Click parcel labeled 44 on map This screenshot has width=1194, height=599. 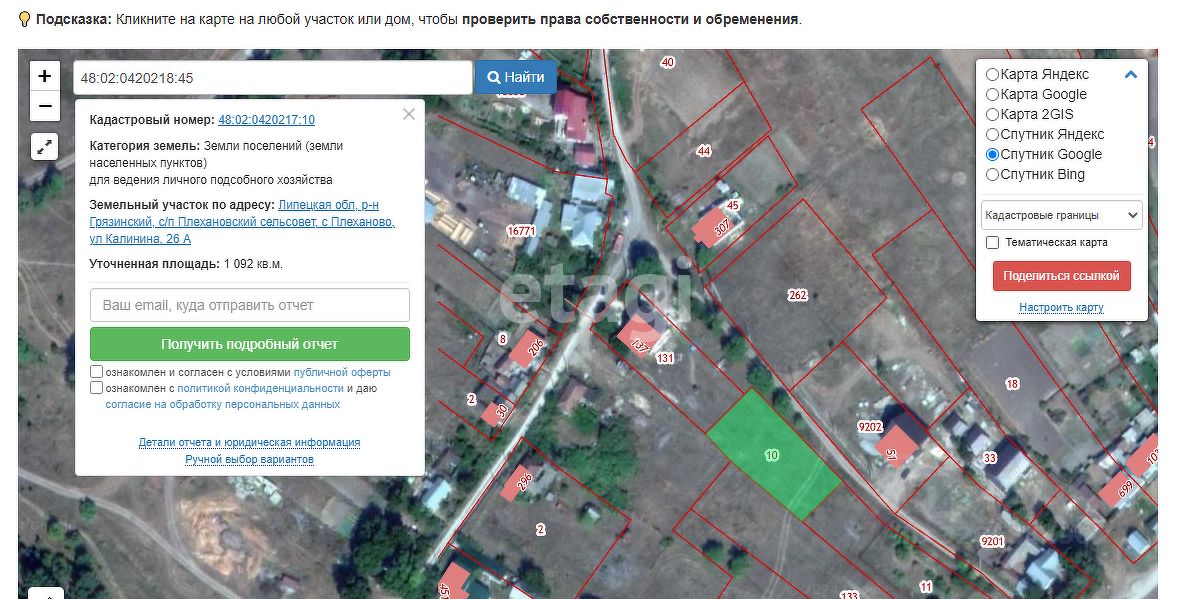click(x=704, y=151)
